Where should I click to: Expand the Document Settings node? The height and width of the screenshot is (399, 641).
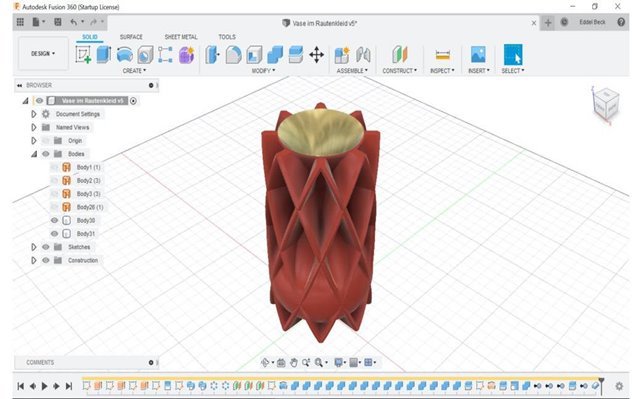(34, 114)
